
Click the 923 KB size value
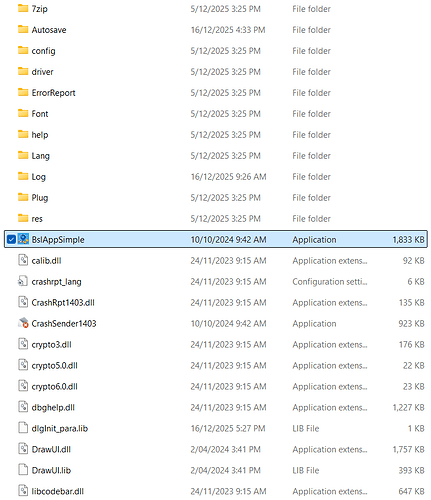tap(411, 324)
